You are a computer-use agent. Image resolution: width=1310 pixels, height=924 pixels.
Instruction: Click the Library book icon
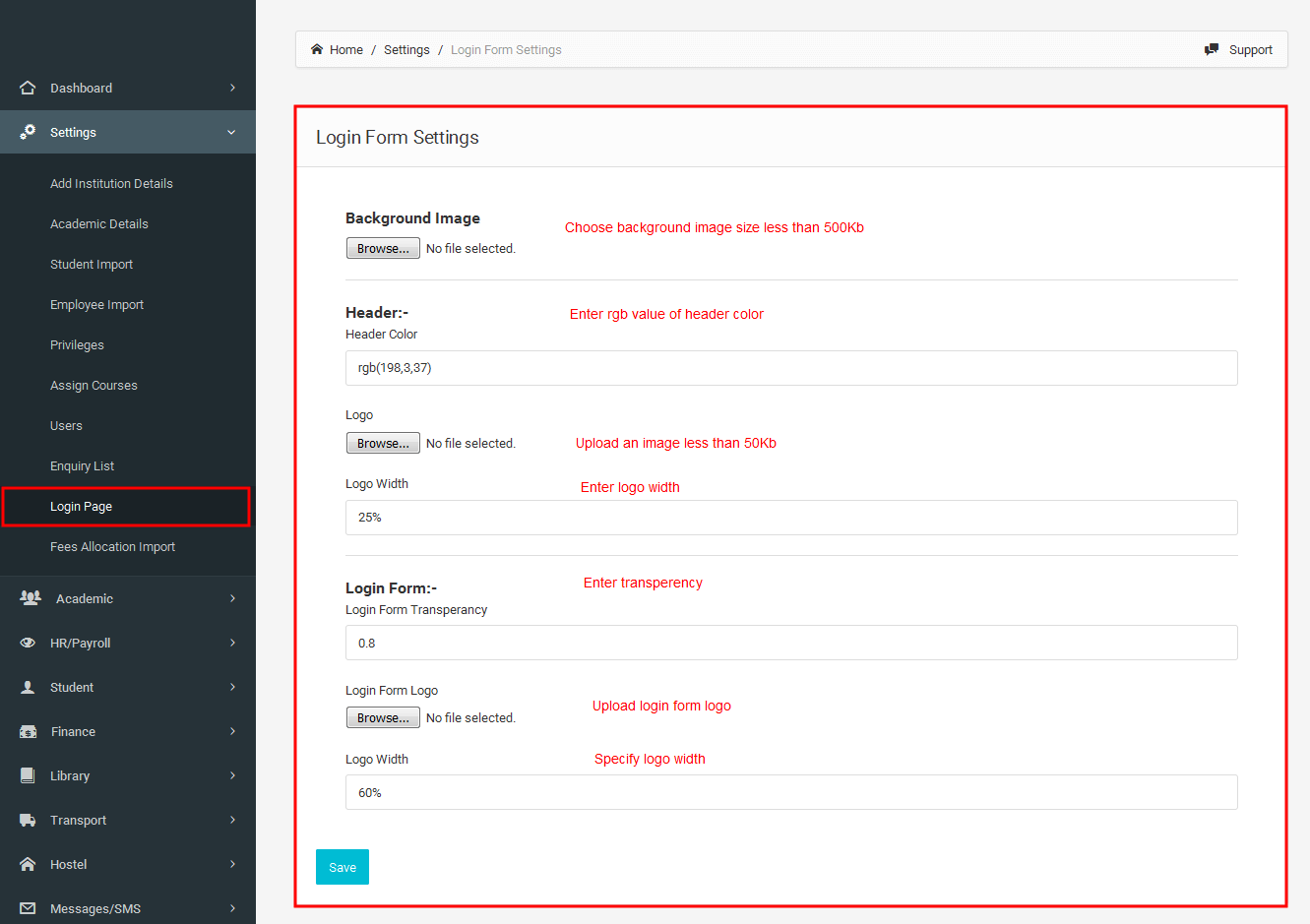pos(28,775)
